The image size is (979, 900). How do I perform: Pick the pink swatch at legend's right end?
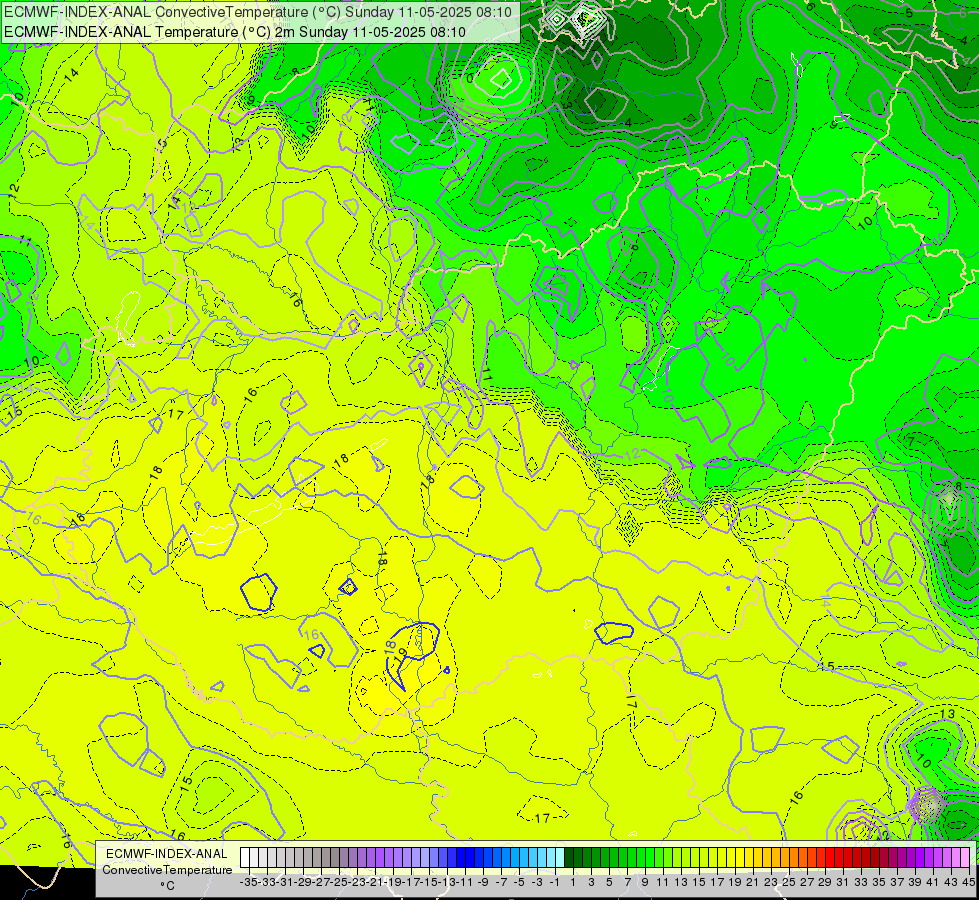[965, 858]
